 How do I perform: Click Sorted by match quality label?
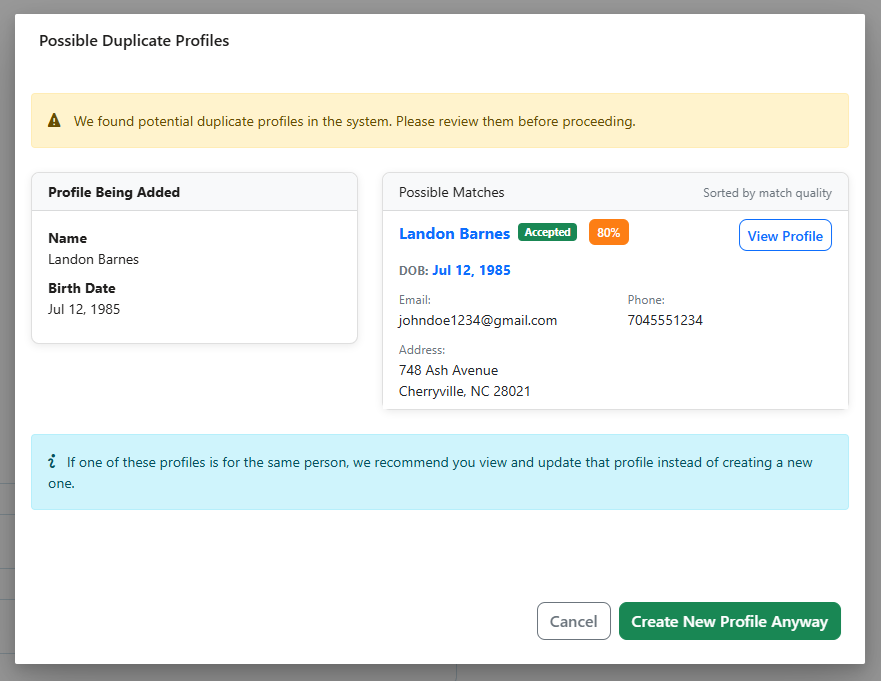point(767,192)
